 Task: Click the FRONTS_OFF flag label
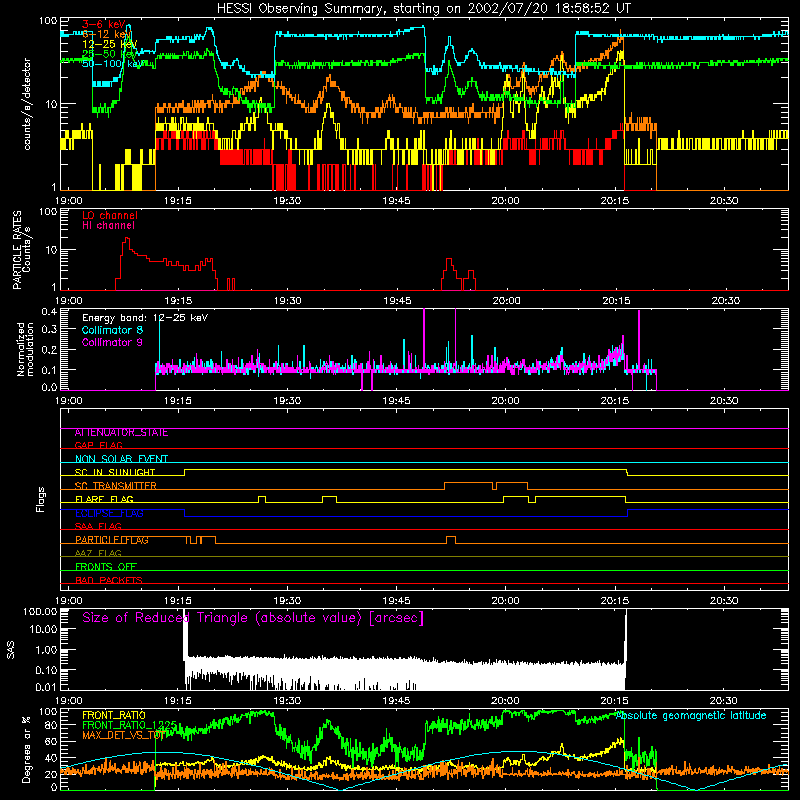pos(106,566)
